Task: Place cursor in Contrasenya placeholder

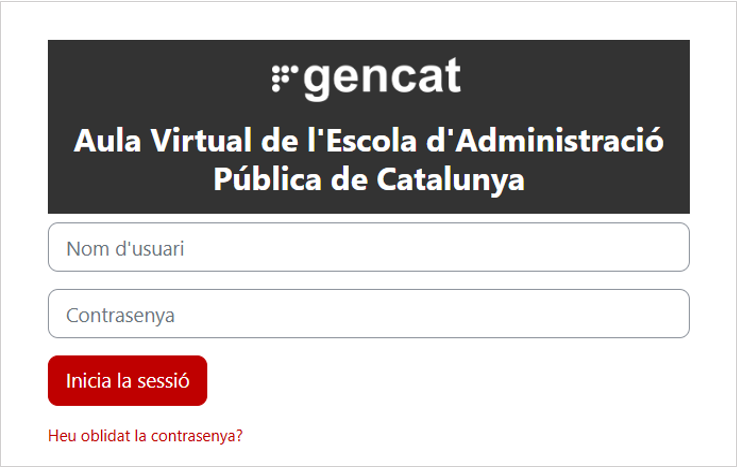Action: pyautogui.click(x=120, y=315)
